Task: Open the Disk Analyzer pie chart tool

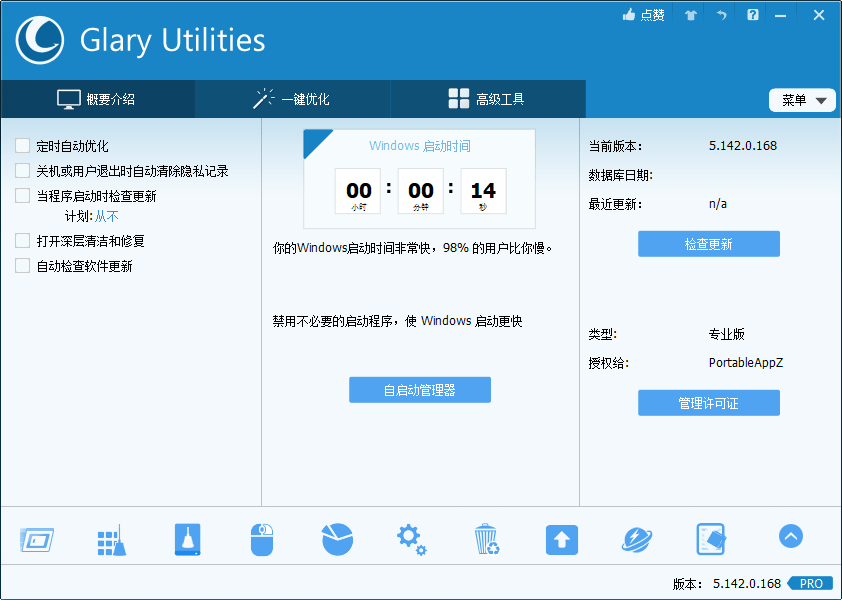Action: pyautogui.click(x=337, y=539)
